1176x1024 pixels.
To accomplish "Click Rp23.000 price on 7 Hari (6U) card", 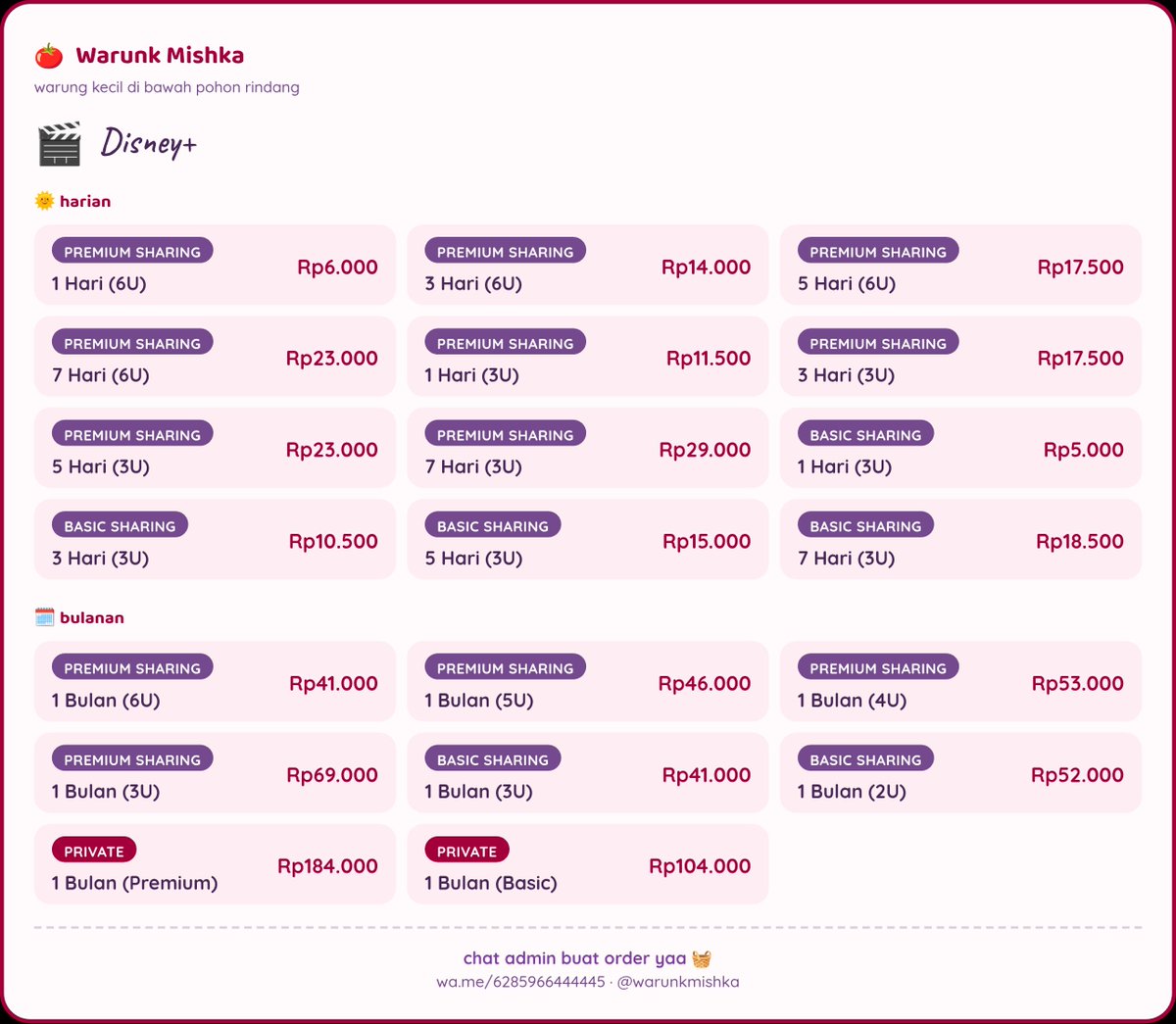I will tap(331, 358).
